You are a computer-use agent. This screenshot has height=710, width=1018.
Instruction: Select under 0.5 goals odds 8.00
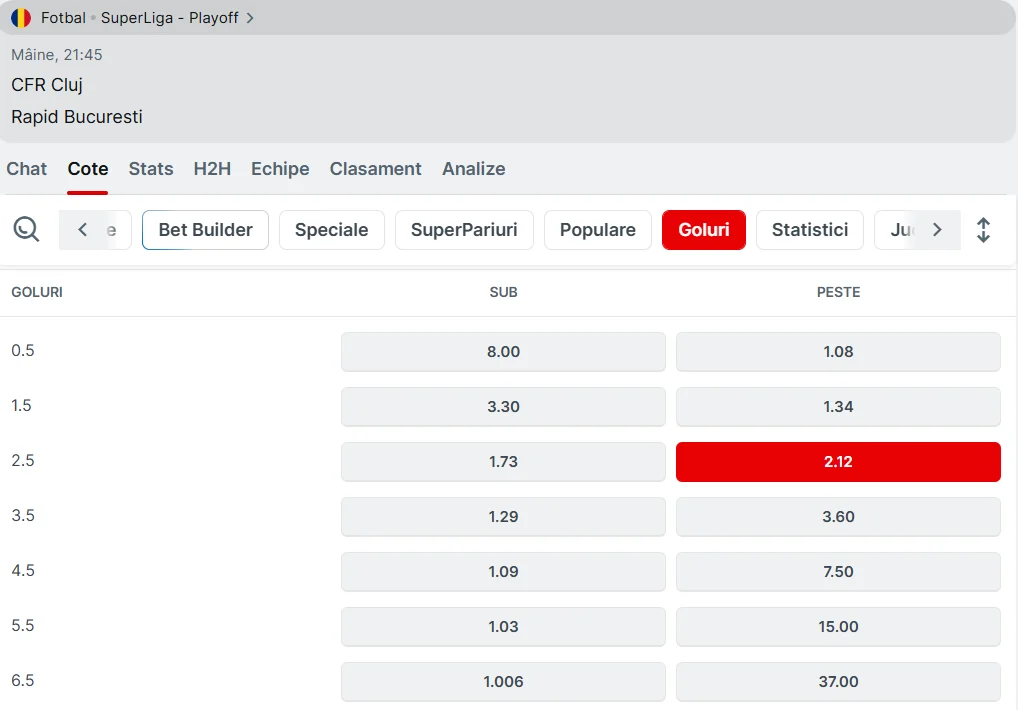click(503, 352)
